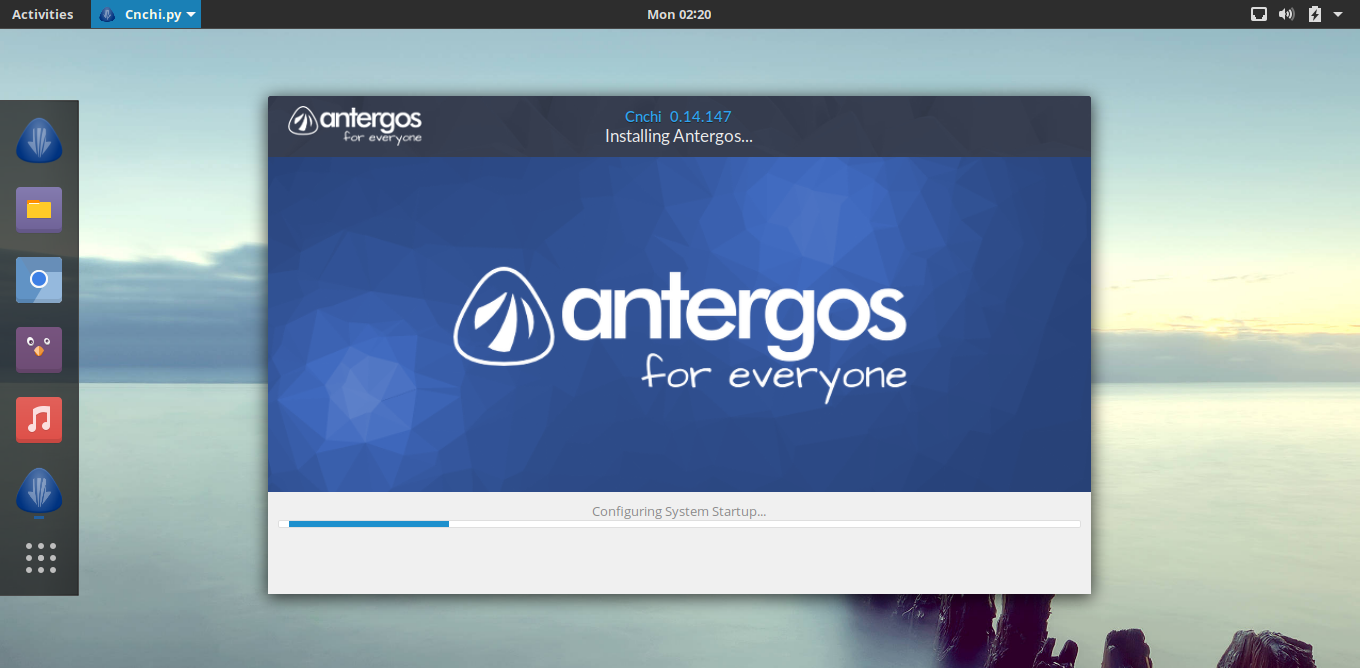
Task: Click the large Antergos slideshow banner
Action: point(679,324)
